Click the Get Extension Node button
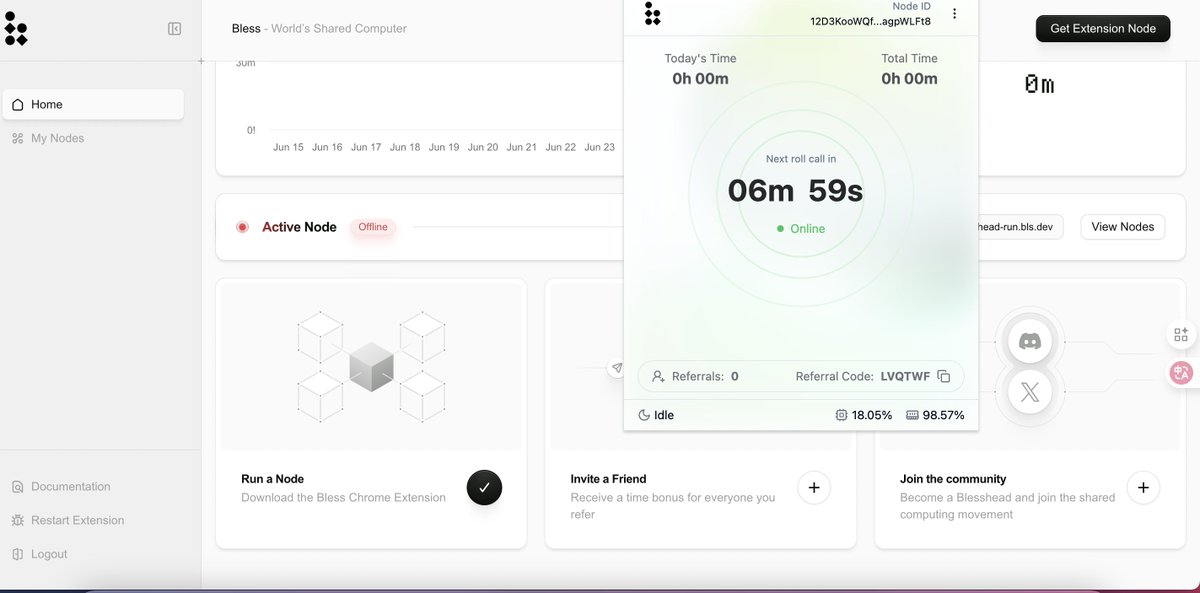Screen dimensions: 1200x593 (x=1103, y=29)
